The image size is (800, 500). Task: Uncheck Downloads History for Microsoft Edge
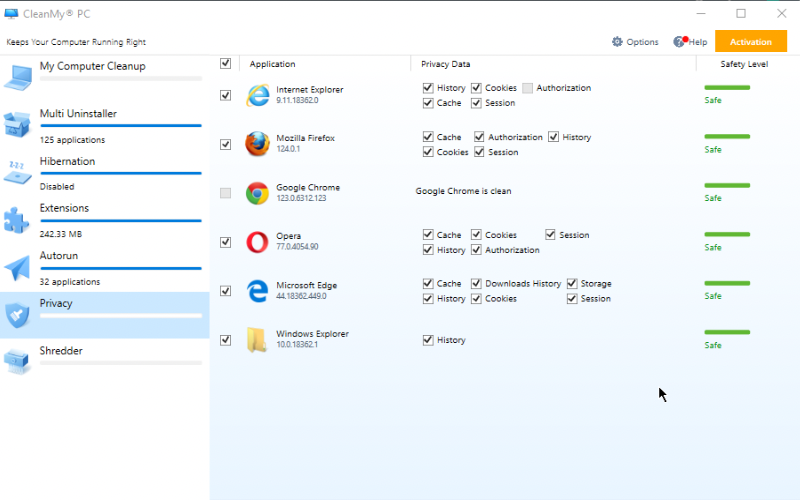[476, 283]
